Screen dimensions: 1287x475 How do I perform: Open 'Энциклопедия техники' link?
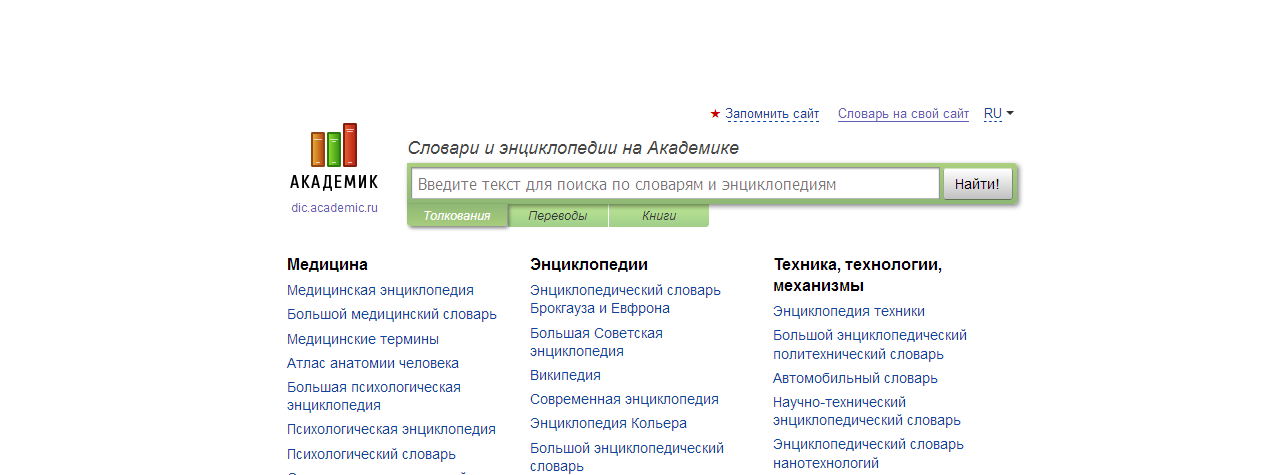point(849,311)
